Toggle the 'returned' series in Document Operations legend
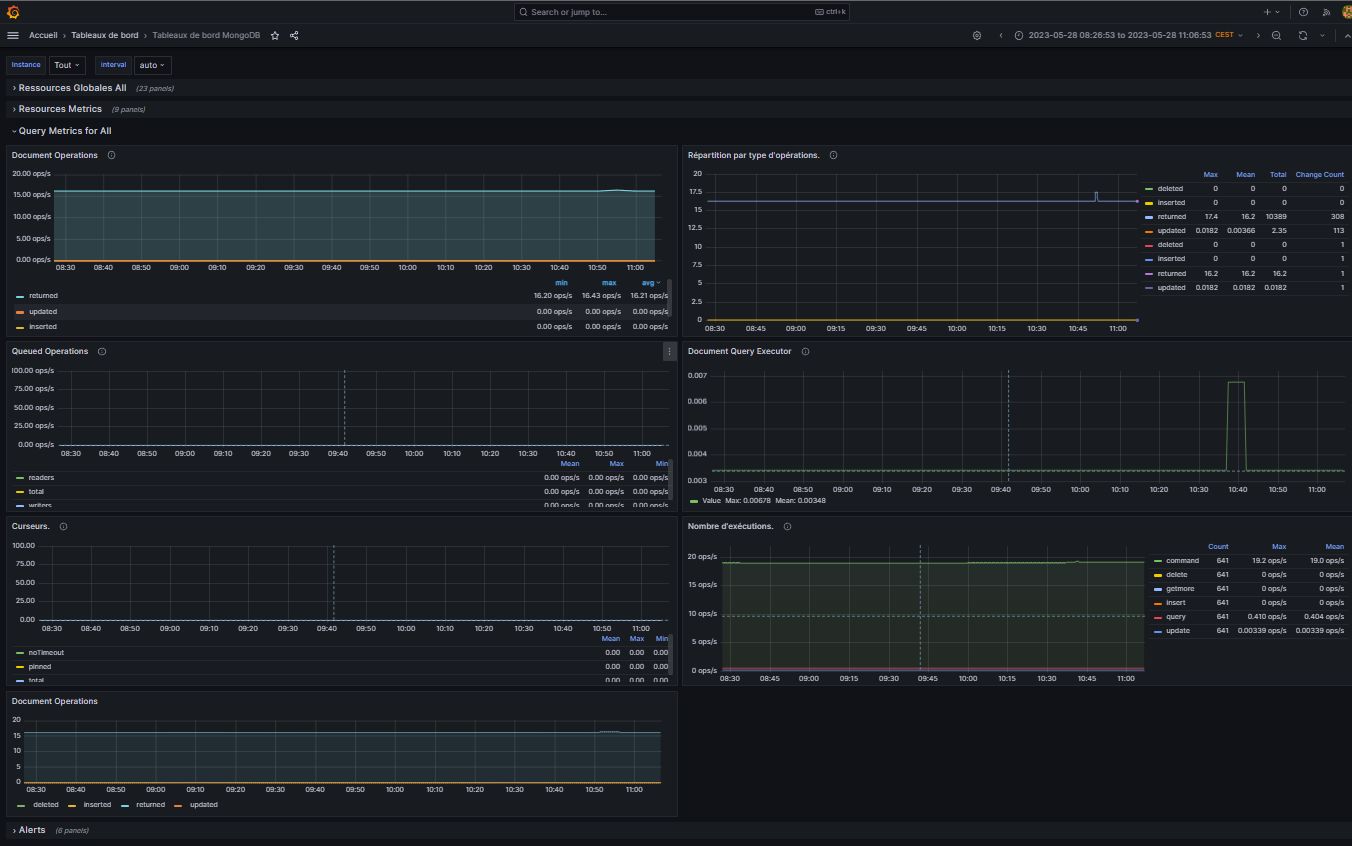Viewport: 1352px width, 846px height. [43, 296]
